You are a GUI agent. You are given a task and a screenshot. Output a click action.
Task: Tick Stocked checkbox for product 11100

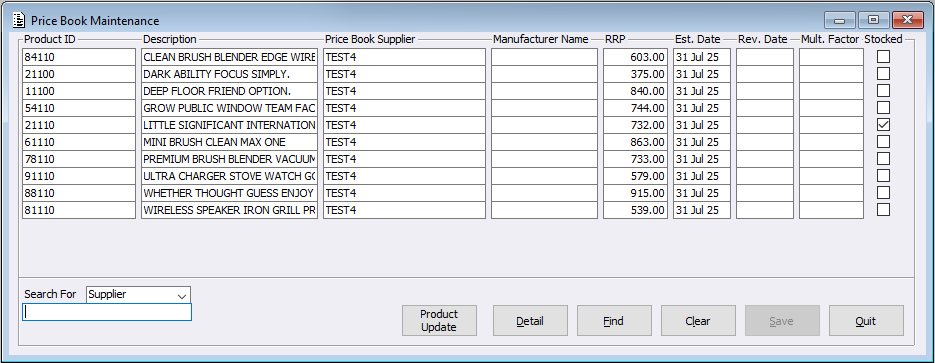[883, 91]
